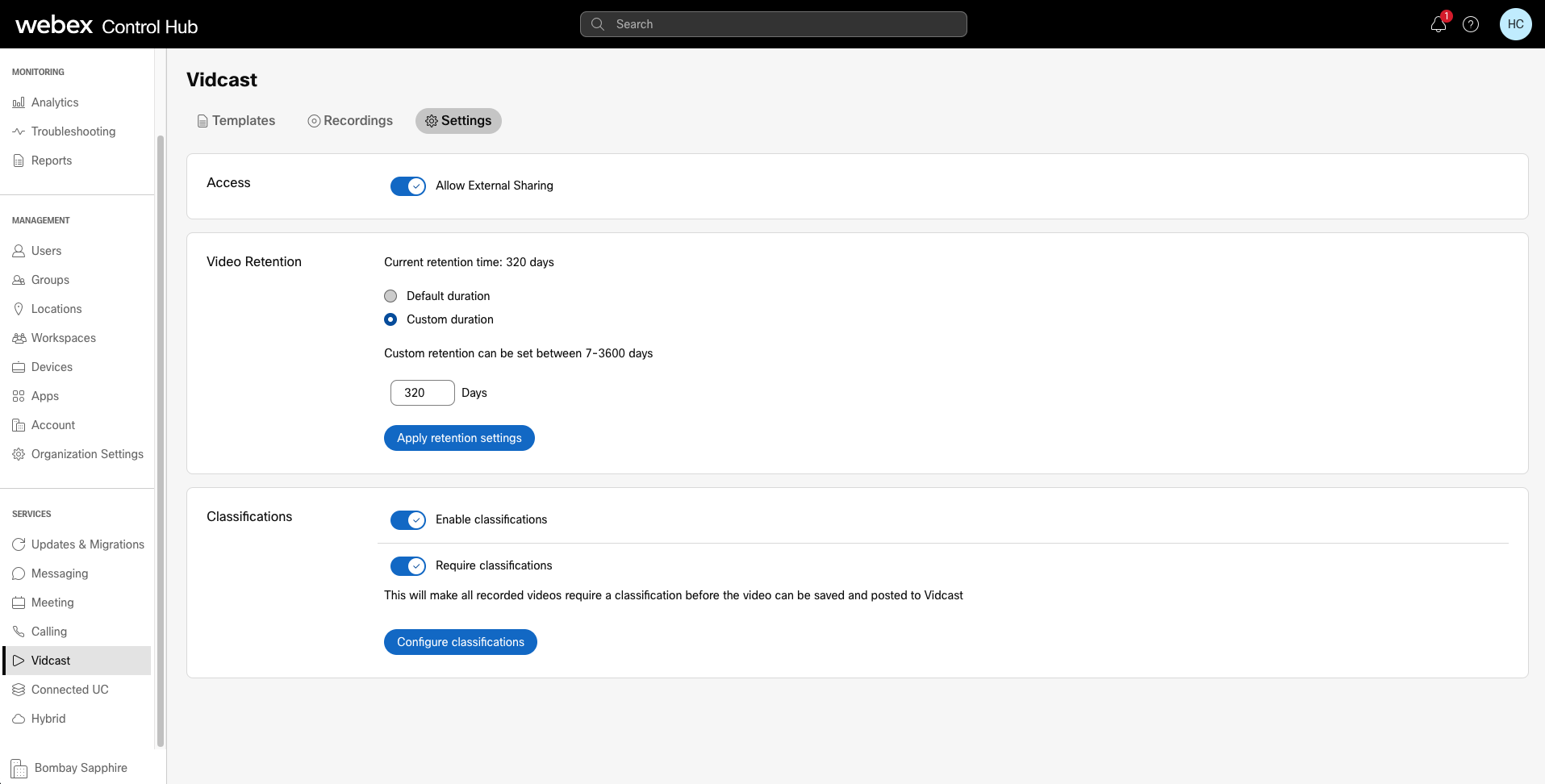Click the Organization Settings gear icon
Screen dimensions: 1545x784
19,454
